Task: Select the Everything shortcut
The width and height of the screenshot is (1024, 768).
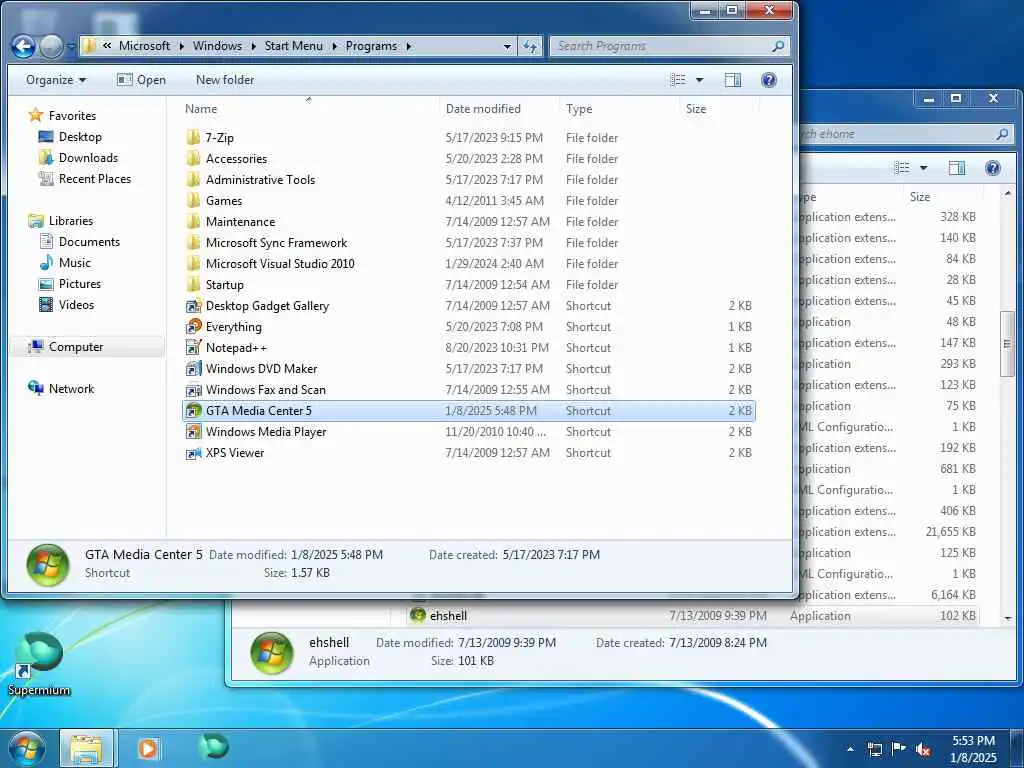Action: [233, 327]
